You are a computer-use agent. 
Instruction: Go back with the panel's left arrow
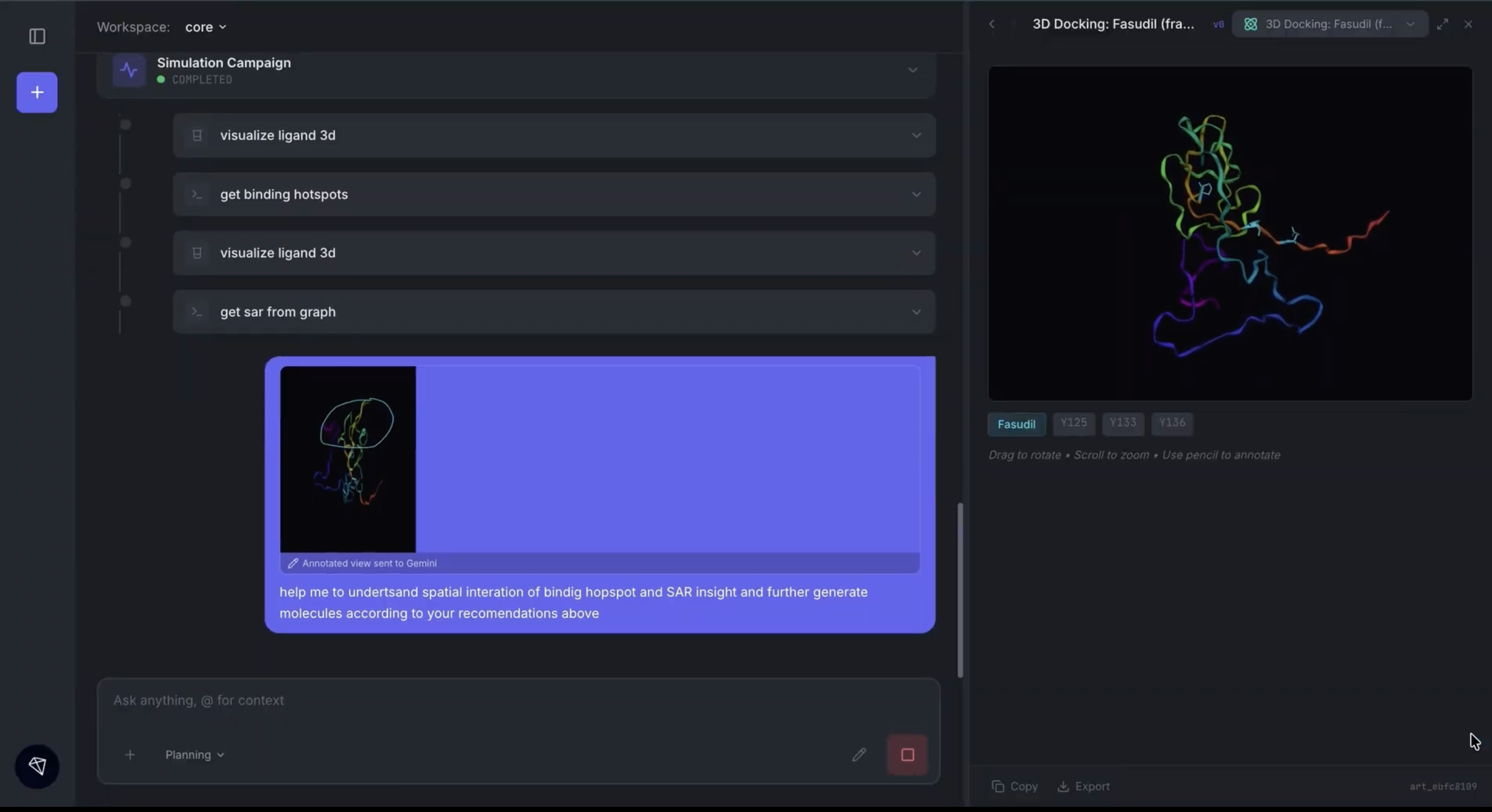[x=992, y=24]
